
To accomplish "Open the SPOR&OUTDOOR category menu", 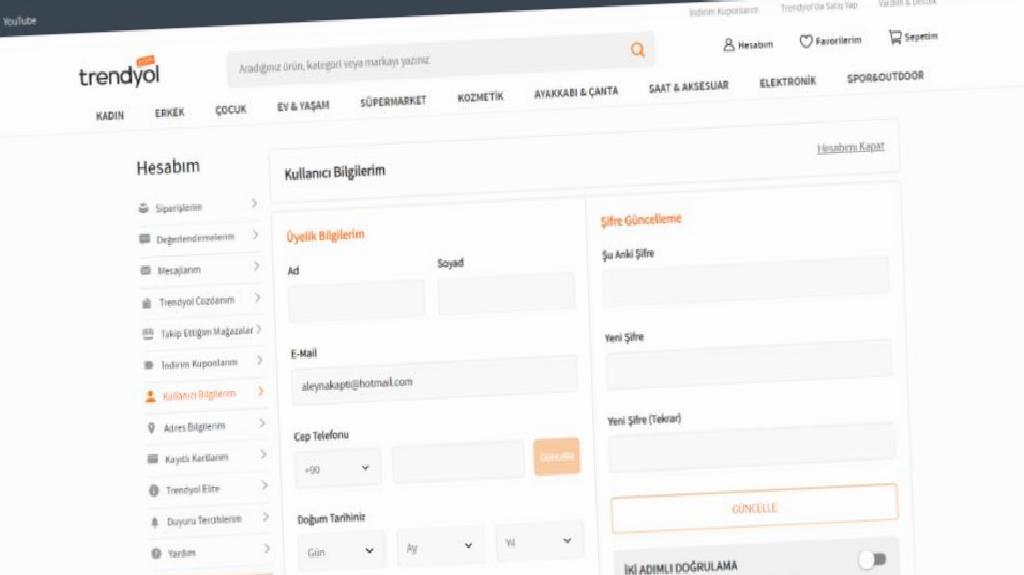I will click(886, 77).
